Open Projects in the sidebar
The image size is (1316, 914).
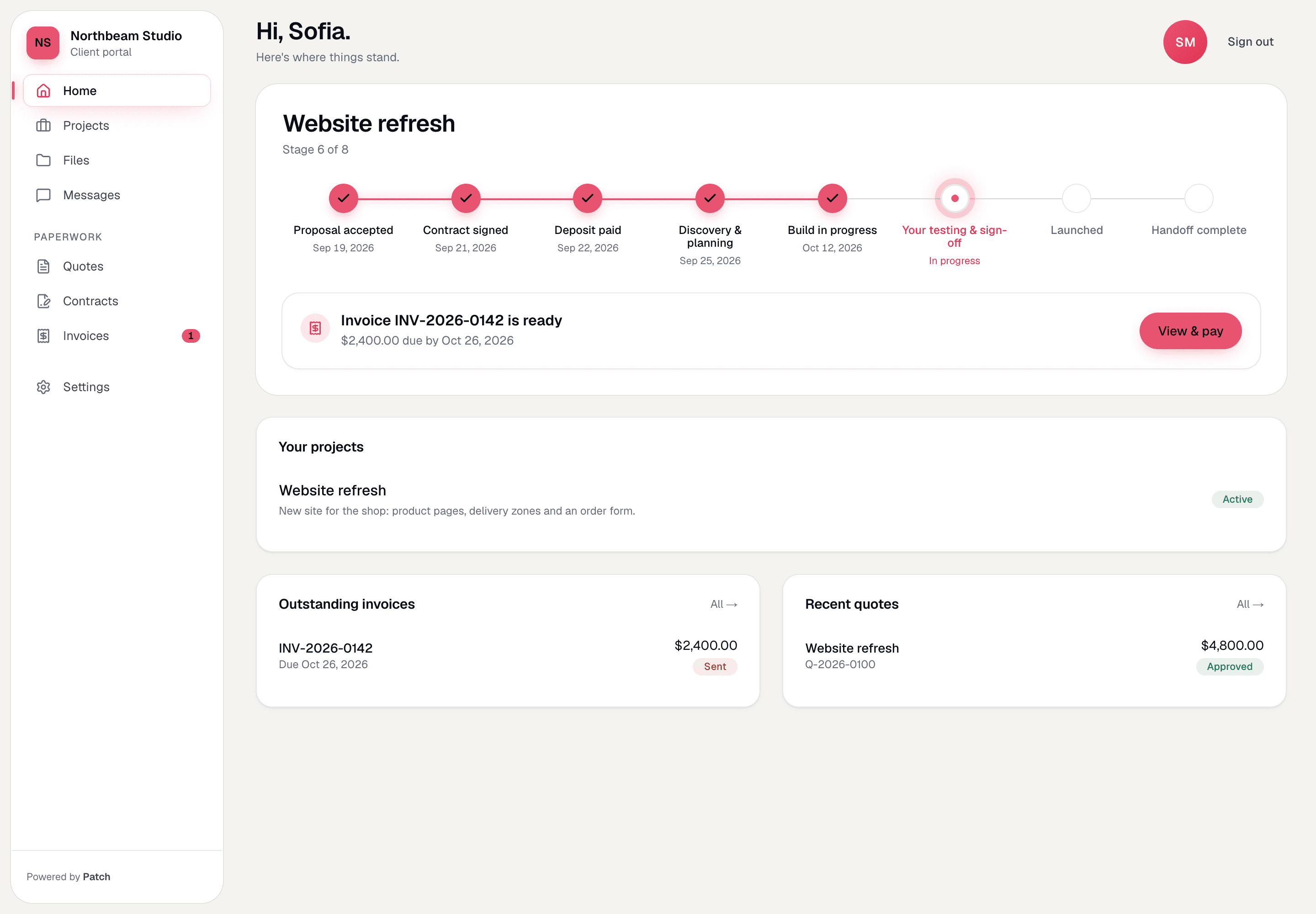point(117,125)
